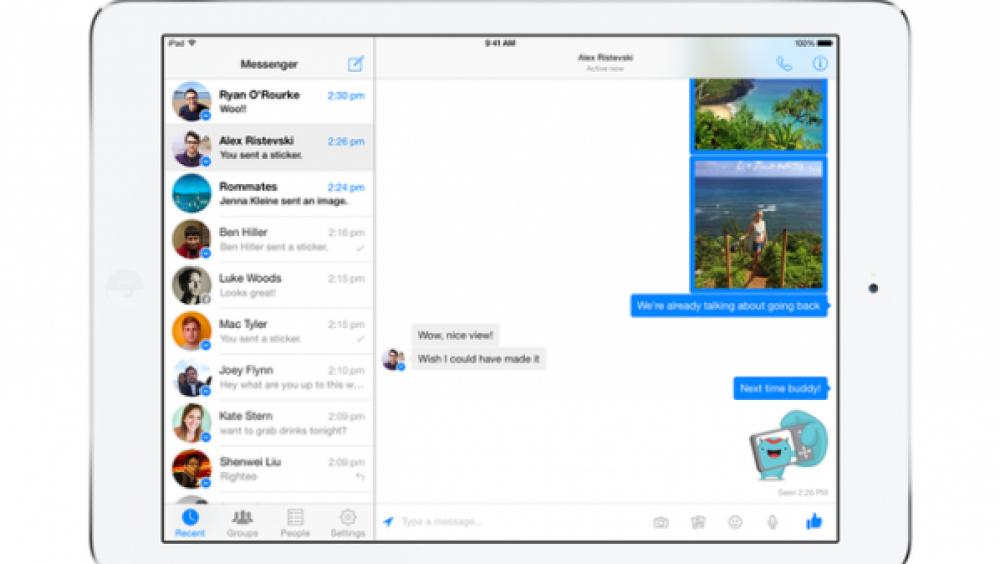Open the Rommates group chat
Screen dimensions: 1000x564
click(268, 193)
